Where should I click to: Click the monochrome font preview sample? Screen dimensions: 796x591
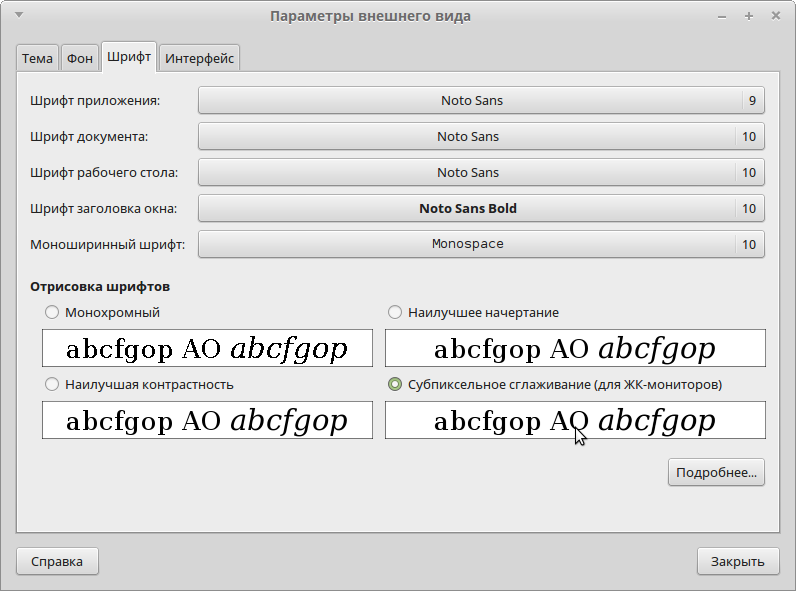click(x=207, y=349)
